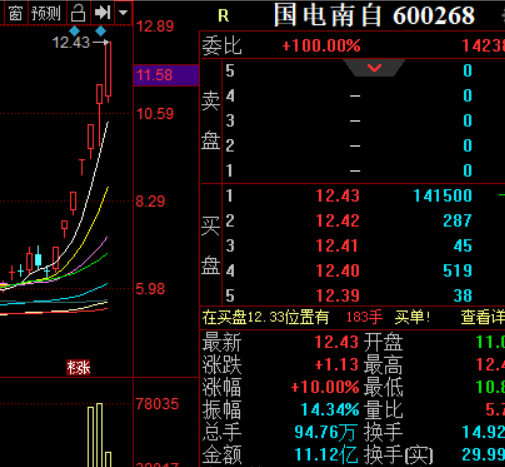Click the buy-1 volume 141500

443,196
